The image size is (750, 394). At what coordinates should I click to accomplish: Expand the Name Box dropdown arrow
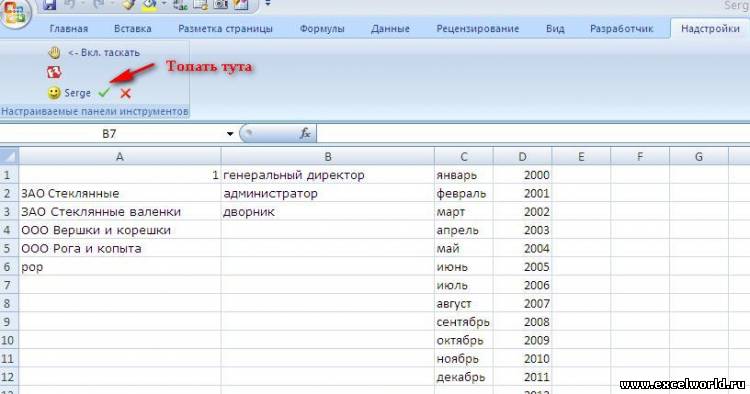pos(230,134)
